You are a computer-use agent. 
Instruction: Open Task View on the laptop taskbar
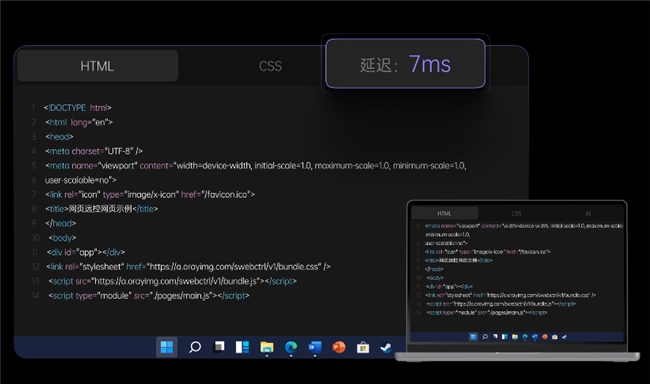pyautogui.click(x=495, y=336)
